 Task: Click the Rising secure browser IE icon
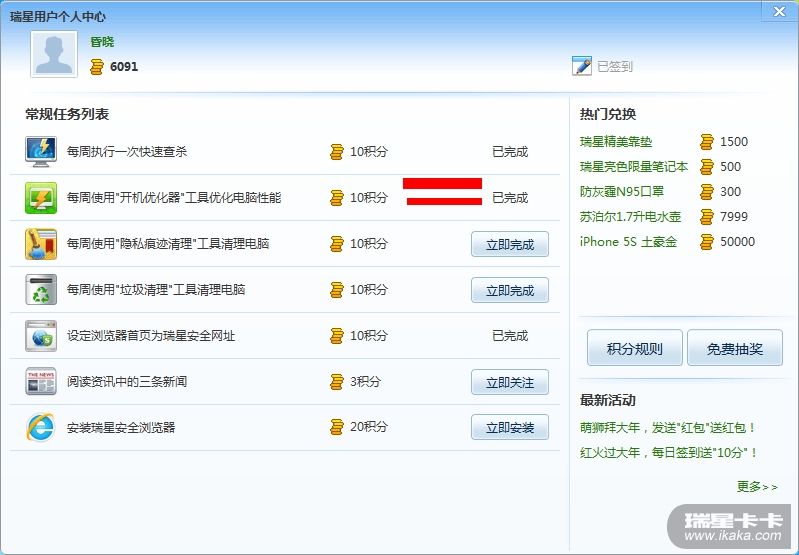[x=41, y=427]
